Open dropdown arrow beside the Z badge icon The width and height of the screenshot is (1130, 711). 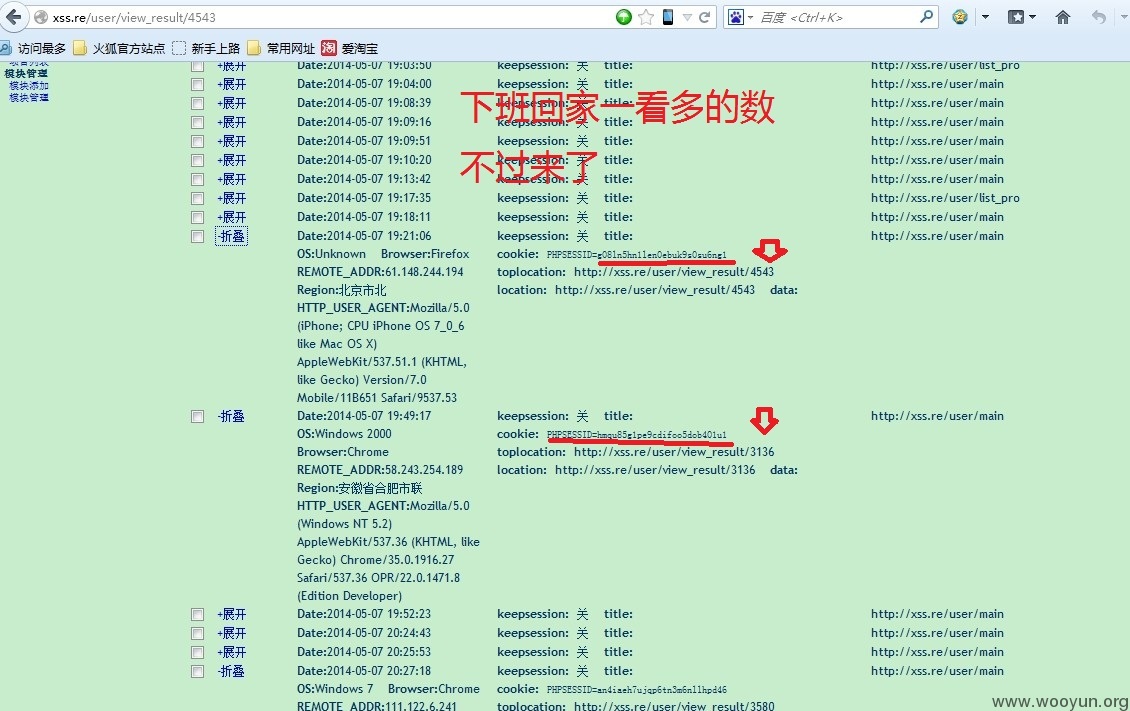coord(985,17)
